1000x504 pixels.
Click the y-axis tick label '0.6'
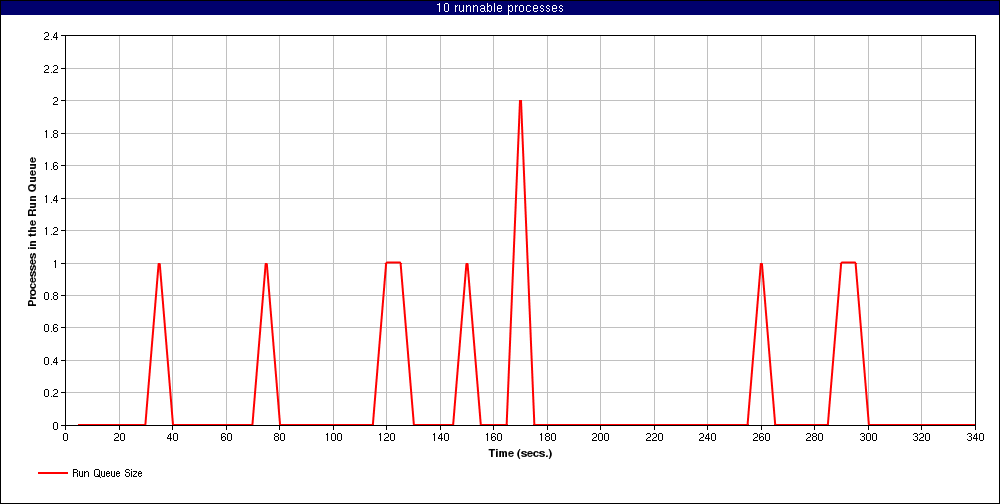point(51,328)
